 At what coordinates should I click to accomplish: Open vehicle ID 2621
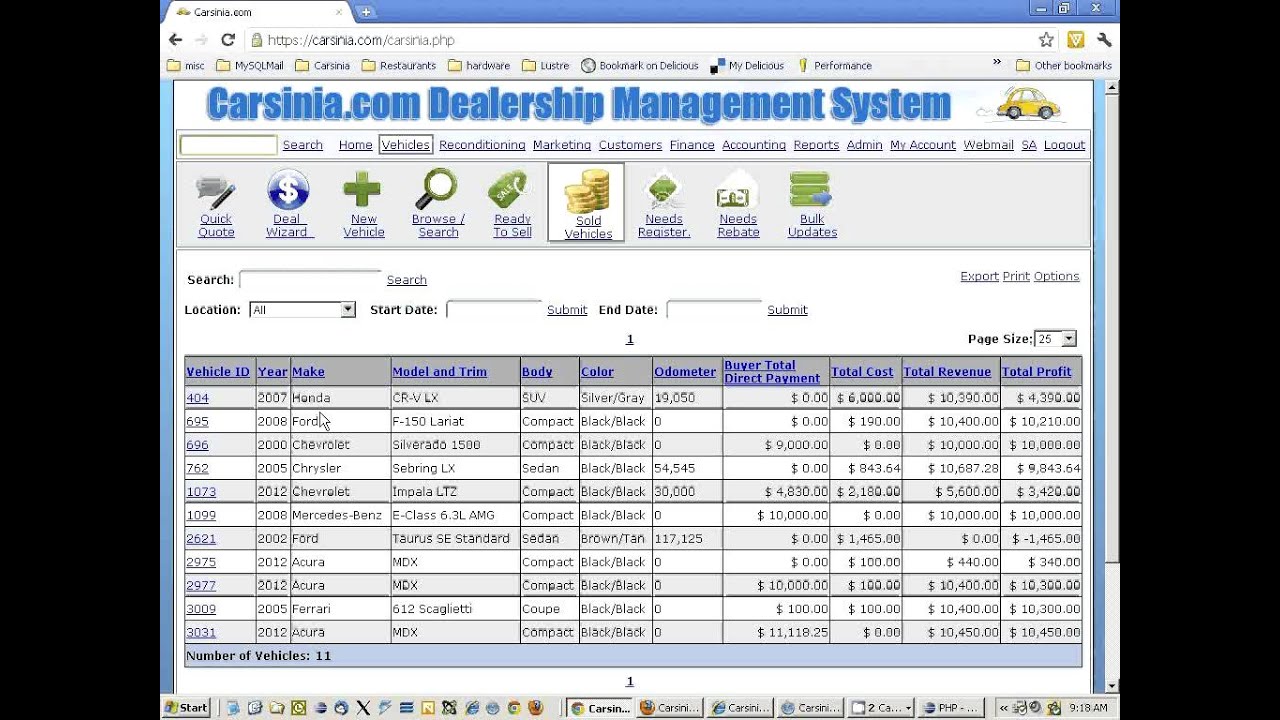coord(201,538)
